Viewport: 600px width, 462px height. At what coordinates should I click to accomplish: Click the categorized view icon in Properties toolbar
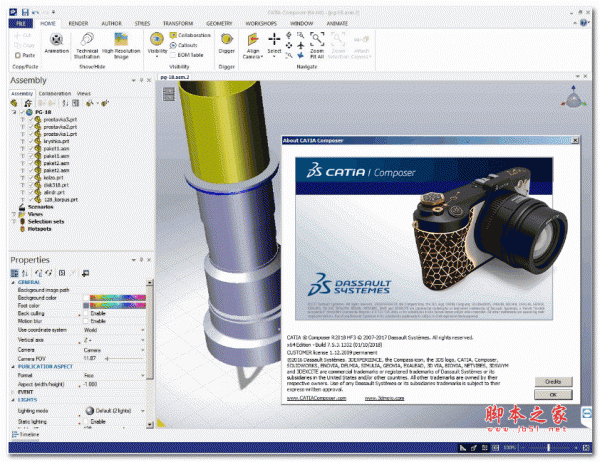[x=15, y=273]
